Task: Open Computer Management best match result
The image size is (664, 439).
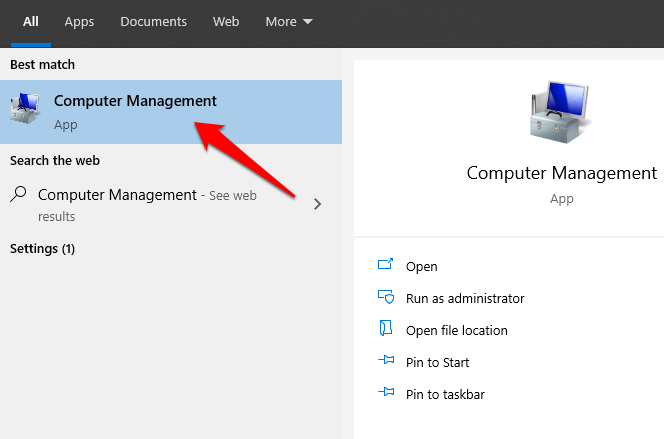Action: [x=171, y=112]
